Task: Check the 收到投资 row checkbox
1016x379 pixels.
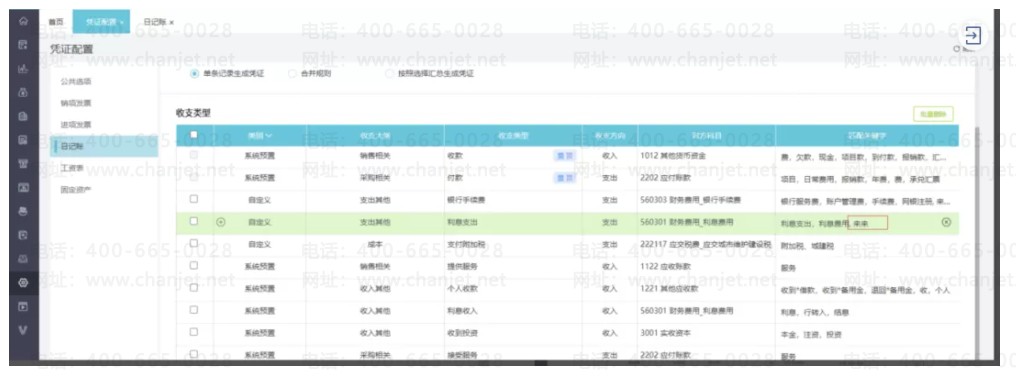Action: [194, 332]
